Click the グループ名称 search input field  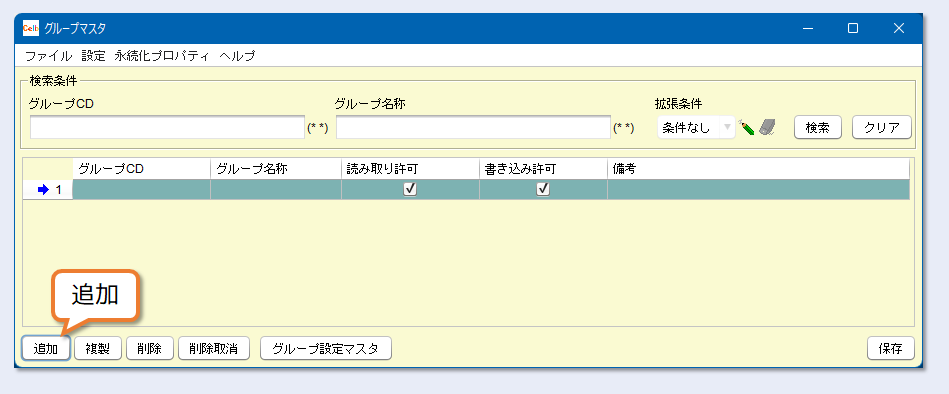[x=473, y=128]
